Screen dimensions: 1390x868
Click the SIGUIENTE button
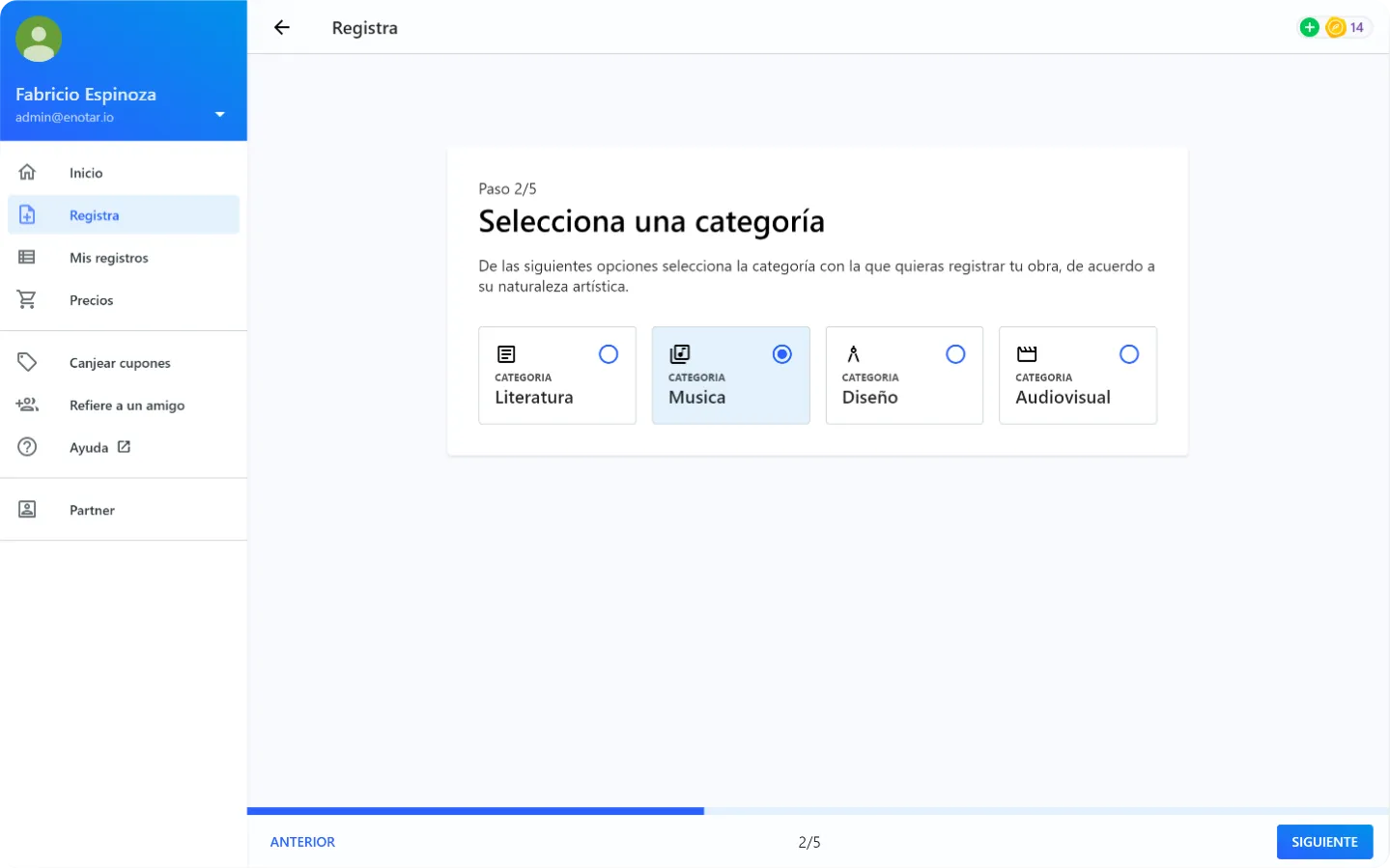[1324, 841]
